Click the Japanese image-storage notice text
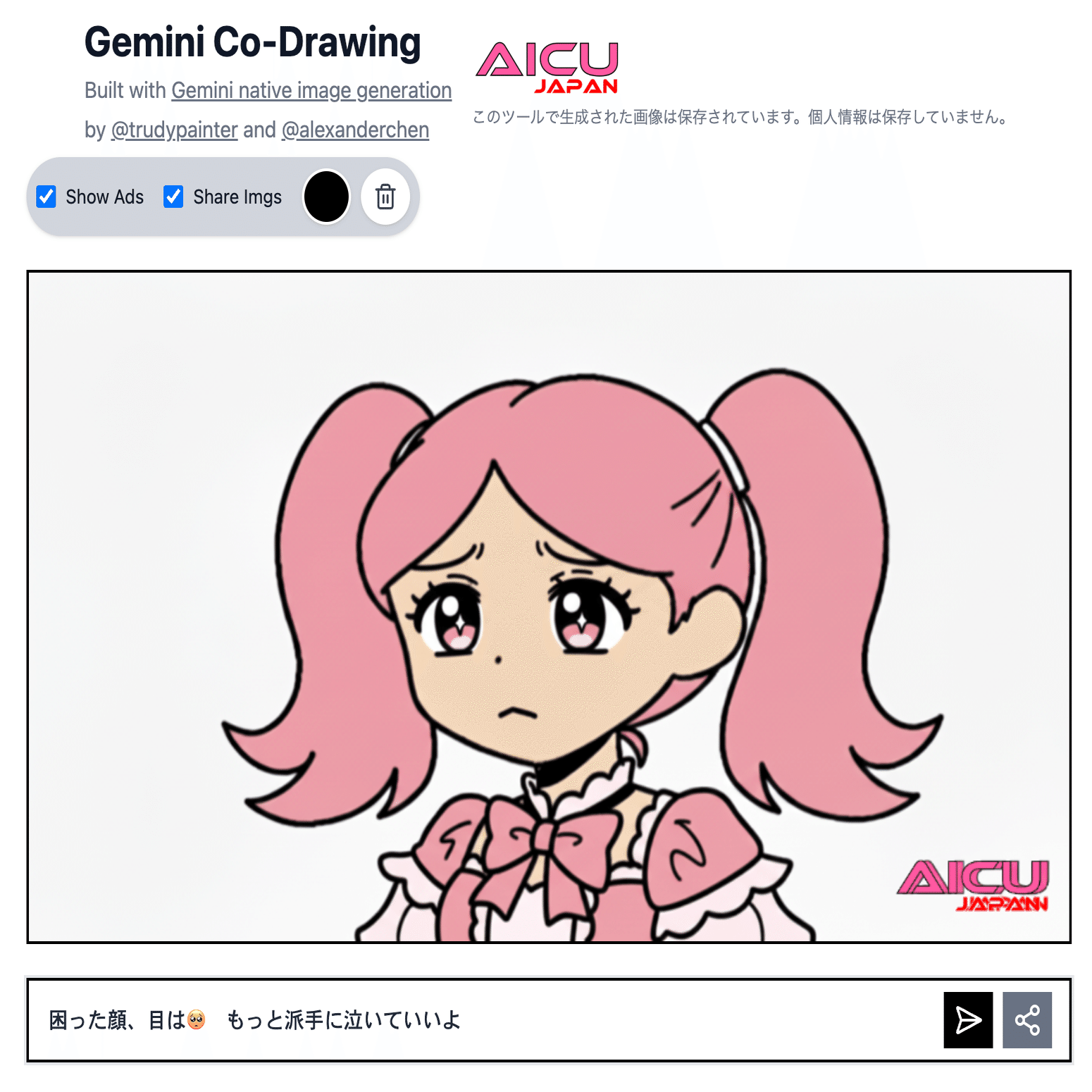The height and width of the screenshot is (1092, 1092). (740, 117)
